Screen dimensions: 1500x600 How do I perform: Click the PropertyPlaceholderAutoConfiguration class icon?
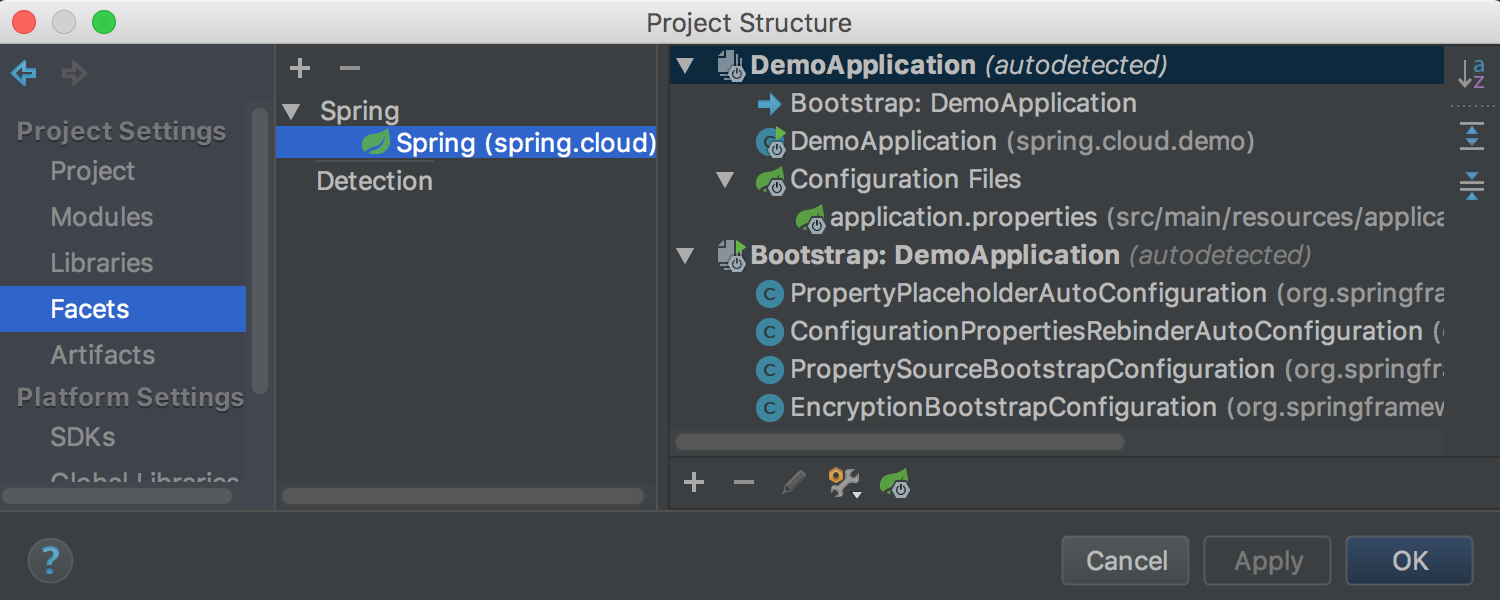click(769, 294)
